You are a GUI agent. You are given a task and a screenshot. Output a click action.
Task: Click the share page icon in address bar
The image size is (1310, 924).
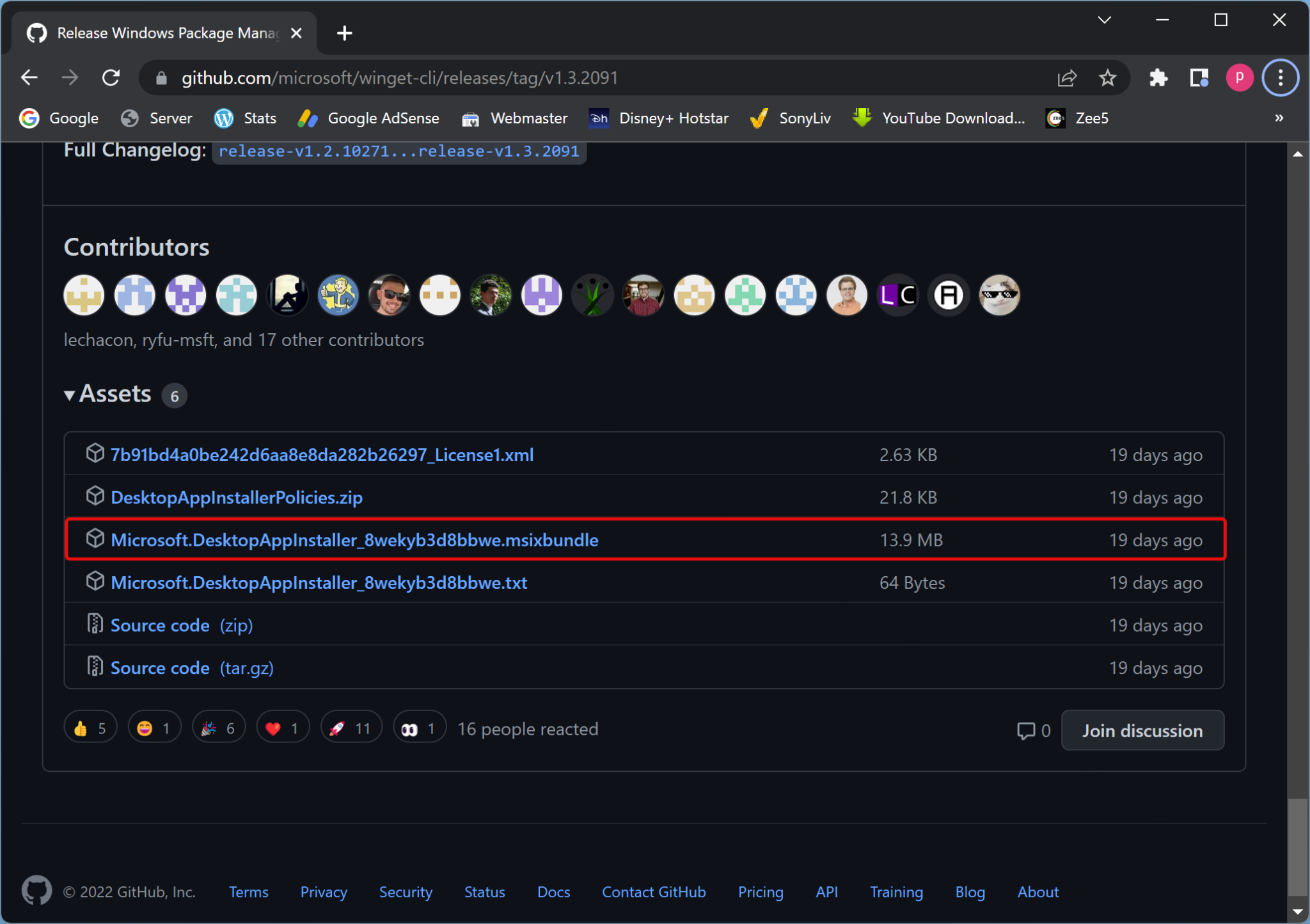(x=1067, y=78)
